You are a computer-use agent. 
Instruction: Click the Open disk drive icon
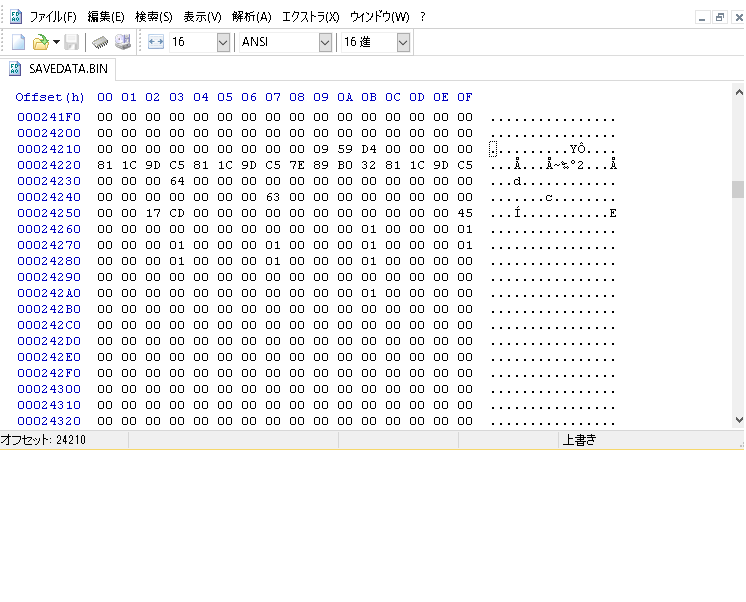[123, 42]
